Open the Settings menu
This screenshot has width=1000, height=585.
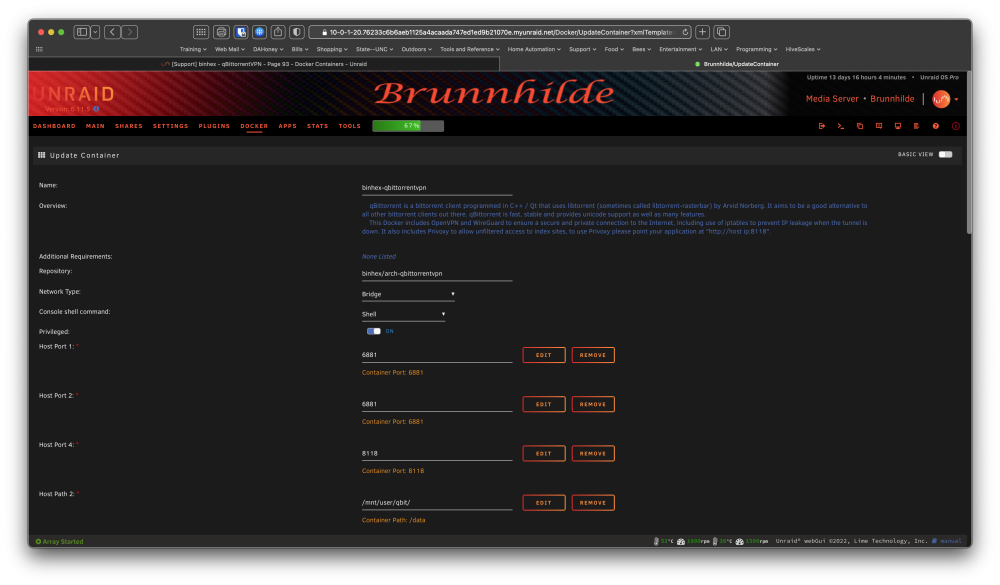click(170, 126)
